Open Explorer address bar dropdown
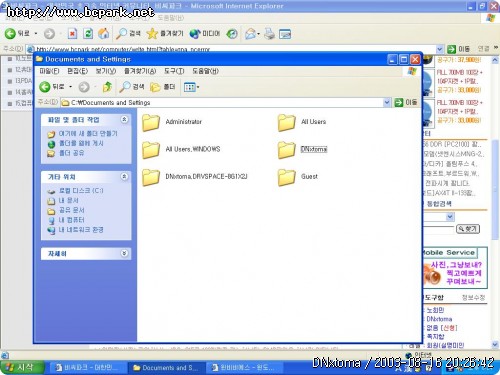The image size is (500, 375). coord(387,102)
